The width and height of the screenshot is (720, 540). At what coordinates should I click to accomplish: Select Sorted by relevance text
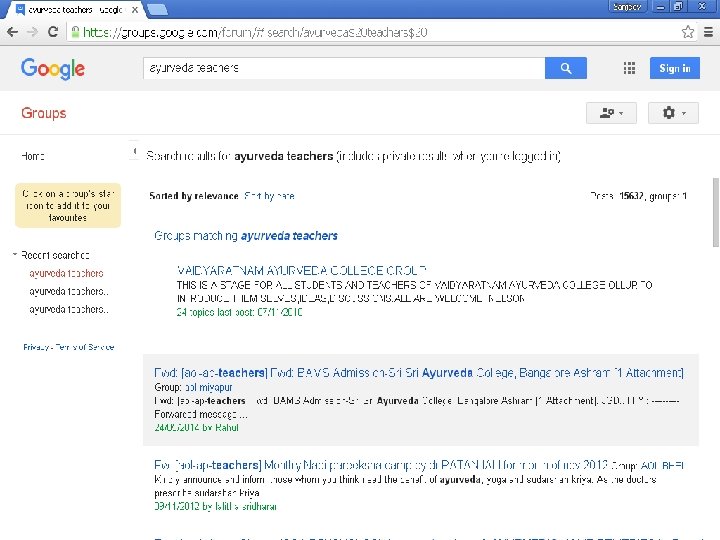(x=194, y=196)
